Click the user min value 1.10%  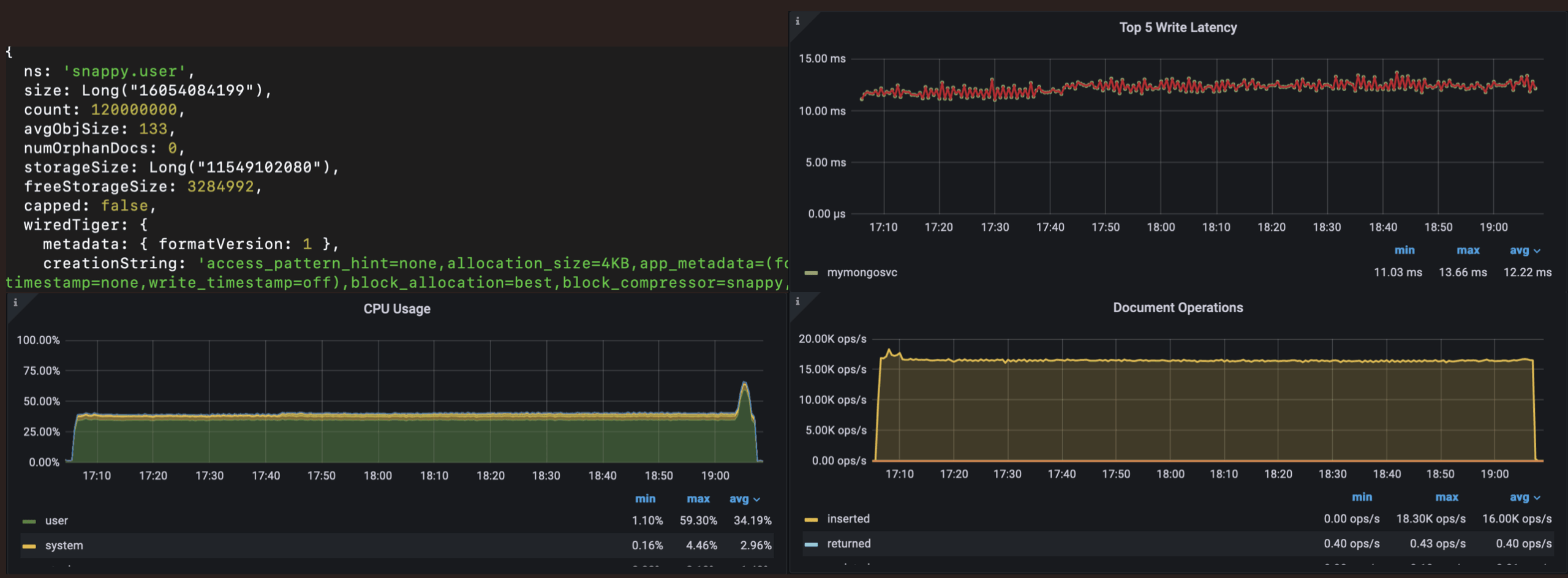click(647, 520)
